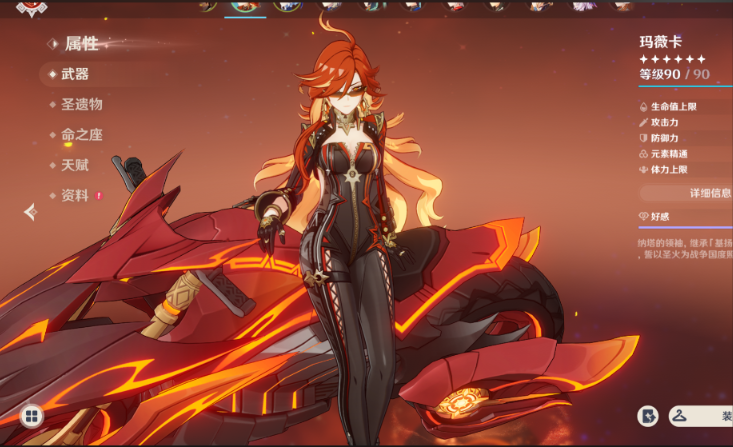Select the gold-ringed avatar right of the selected one
Image resolution: width=733 pixels, height=447 pixels.
tap(287, 6)
